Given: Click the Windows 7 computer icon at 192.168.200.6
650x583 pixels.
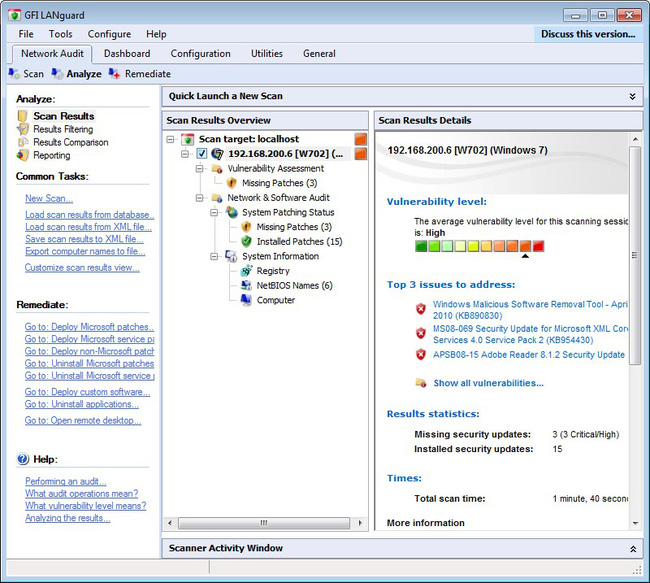Looking at the screenshot, I should (x=217, y=154).
